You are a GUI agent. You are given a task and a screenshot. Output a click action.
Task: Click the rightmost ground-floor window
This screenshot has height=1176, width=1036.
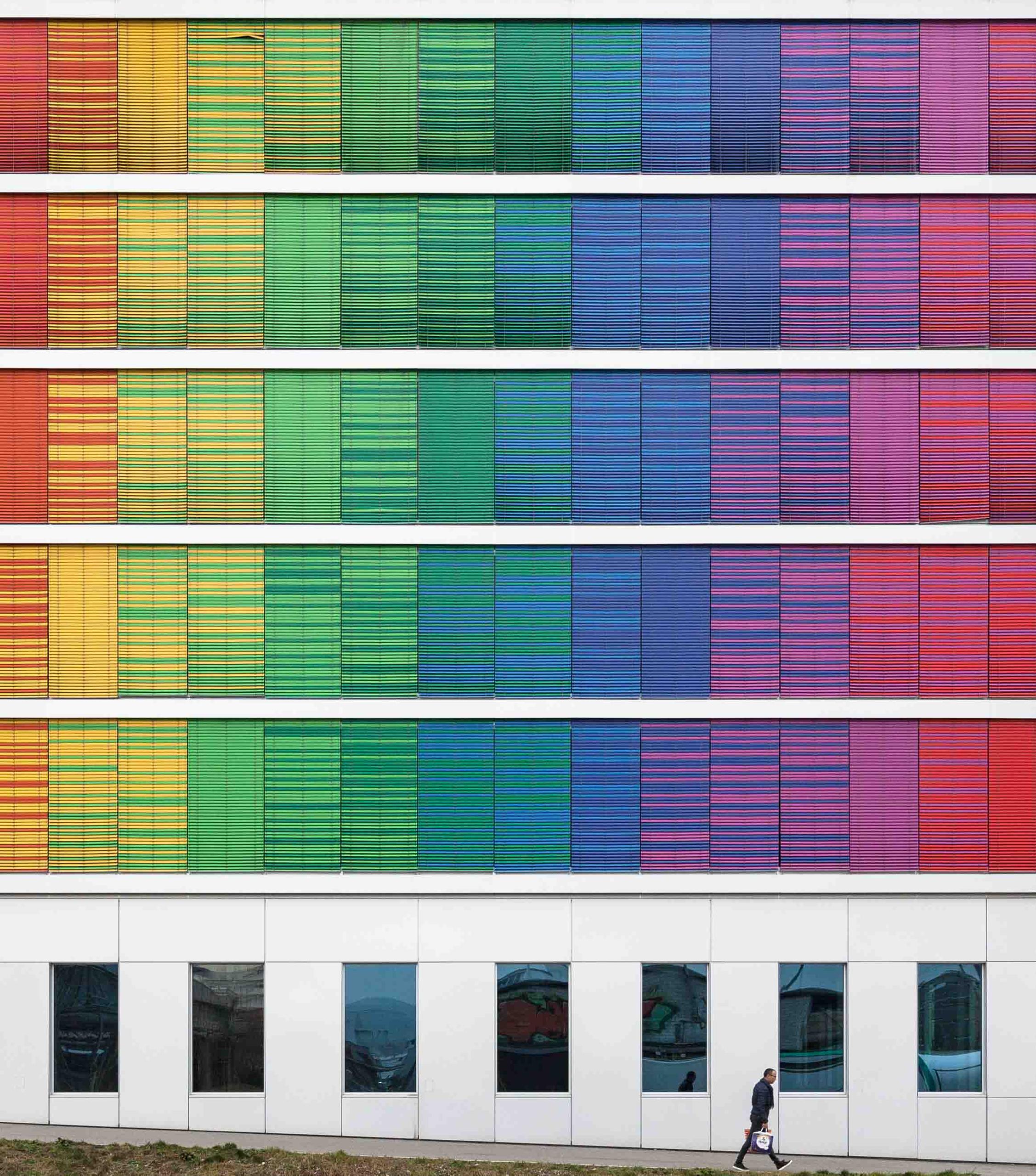(x=950, y=1028)
